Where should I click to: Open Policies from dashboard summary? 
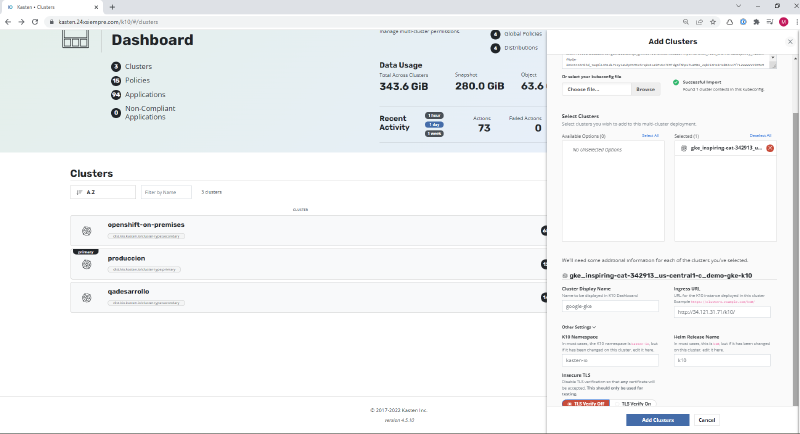pos(137,81)
